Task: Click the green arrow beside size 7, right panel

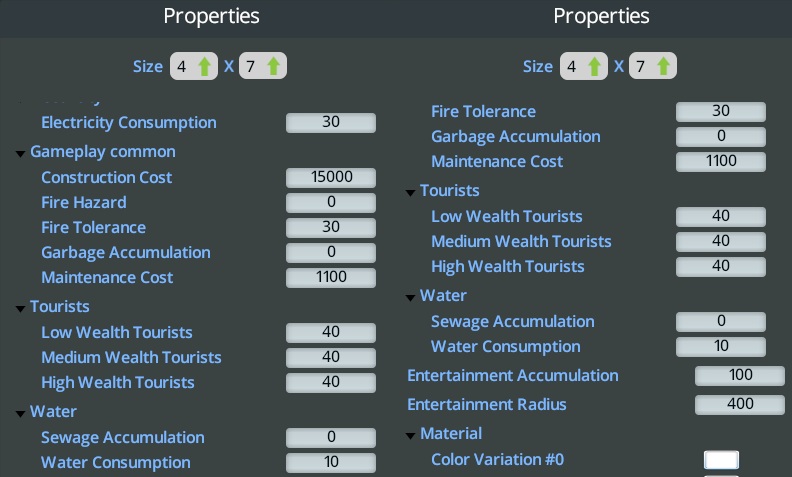Action: click(664, 67)
